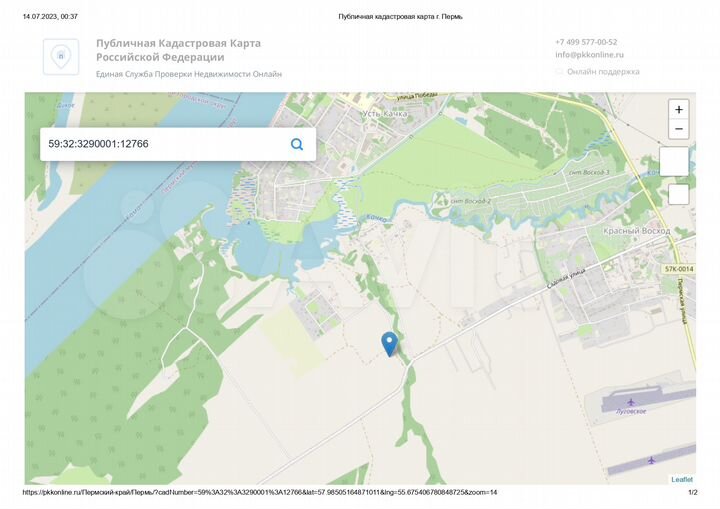The width and height of the screenshot is (720, 509).
Task: Click the small blank map control button
Action: click(x=678, y=195)
